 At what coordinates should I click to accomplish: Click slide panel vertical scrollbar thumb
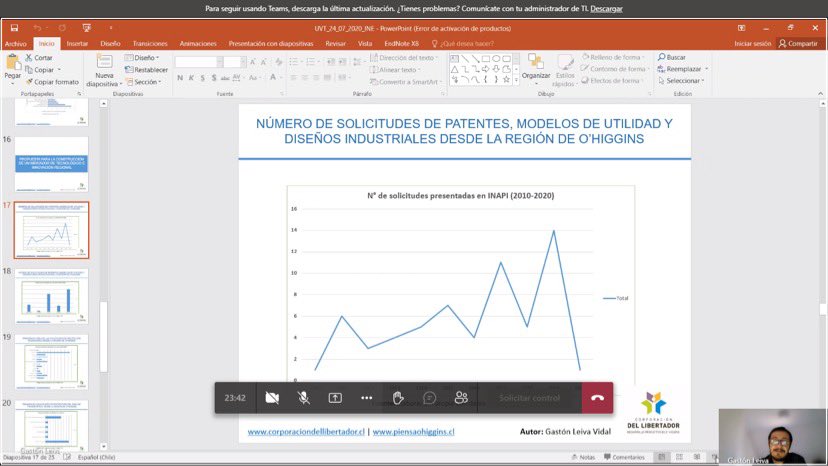tap(104, 337)
